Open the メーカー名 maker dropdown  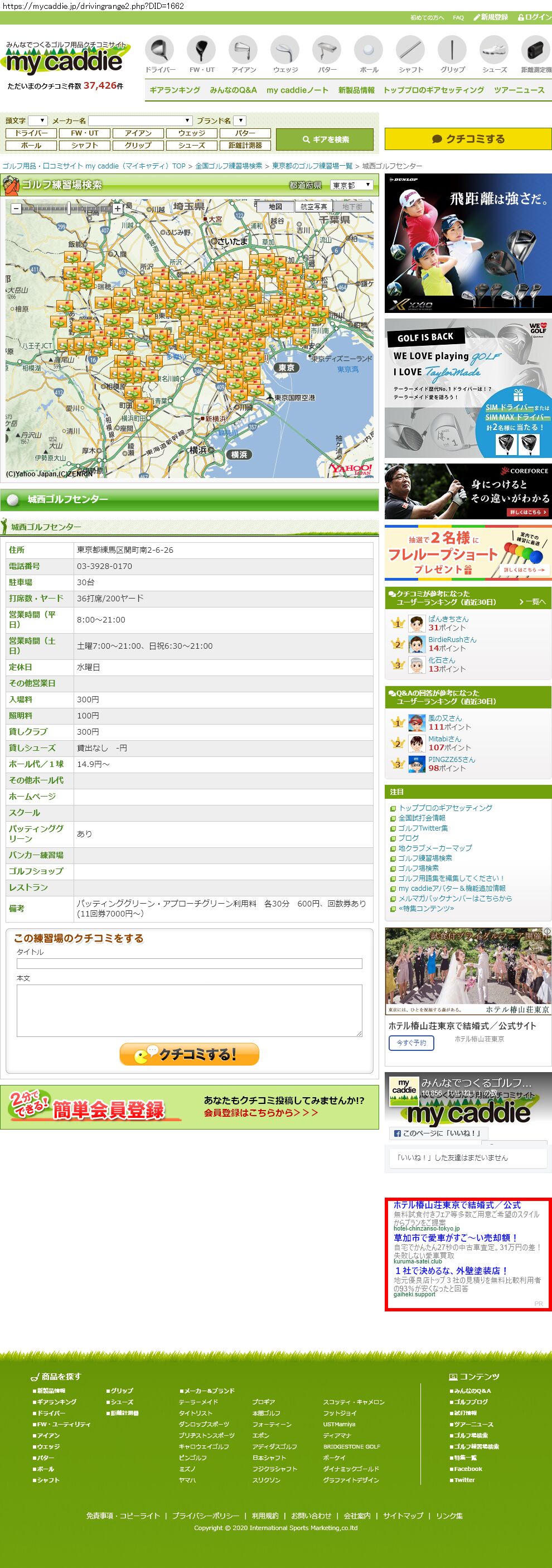[x=141, y=120]
